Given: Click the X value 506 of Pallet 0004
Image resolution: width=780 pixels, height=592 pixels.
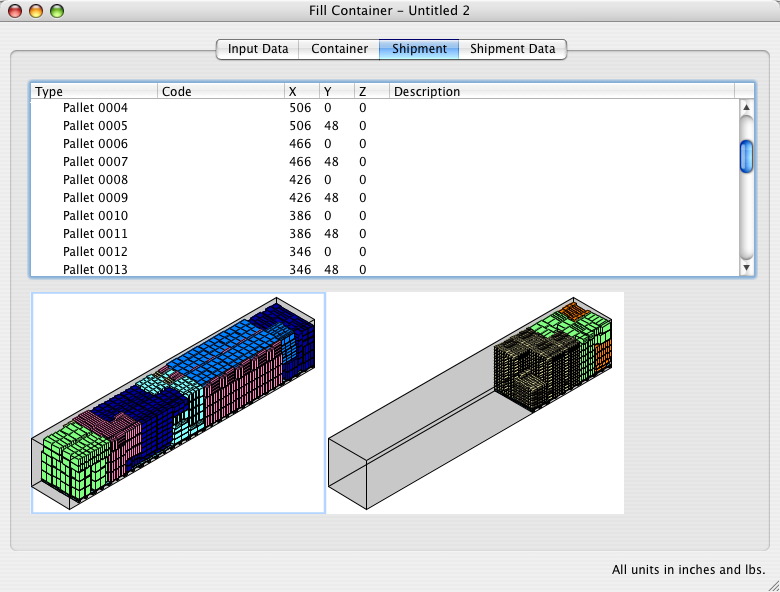Looking at the screenshot, I should tap(300, 108).
